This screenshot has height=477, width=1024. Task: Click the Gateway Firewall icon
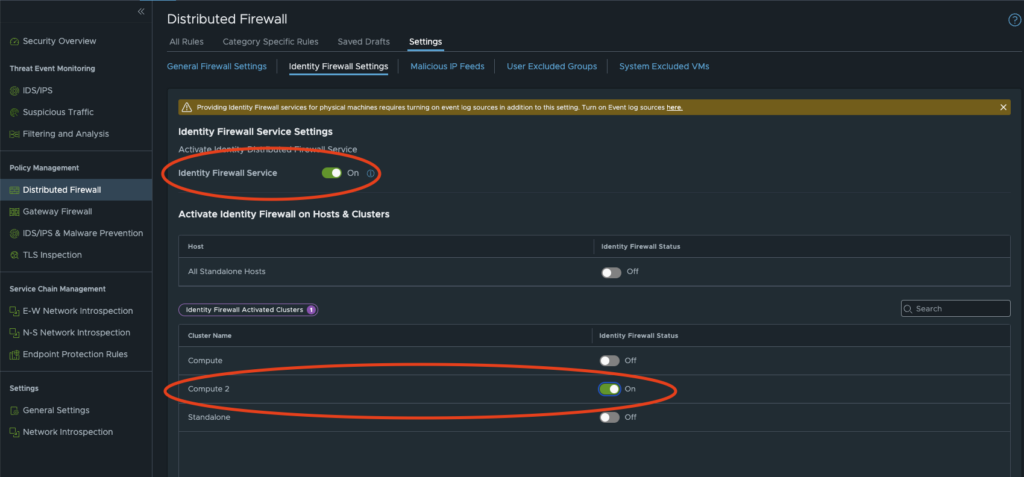tap(14, 211)
